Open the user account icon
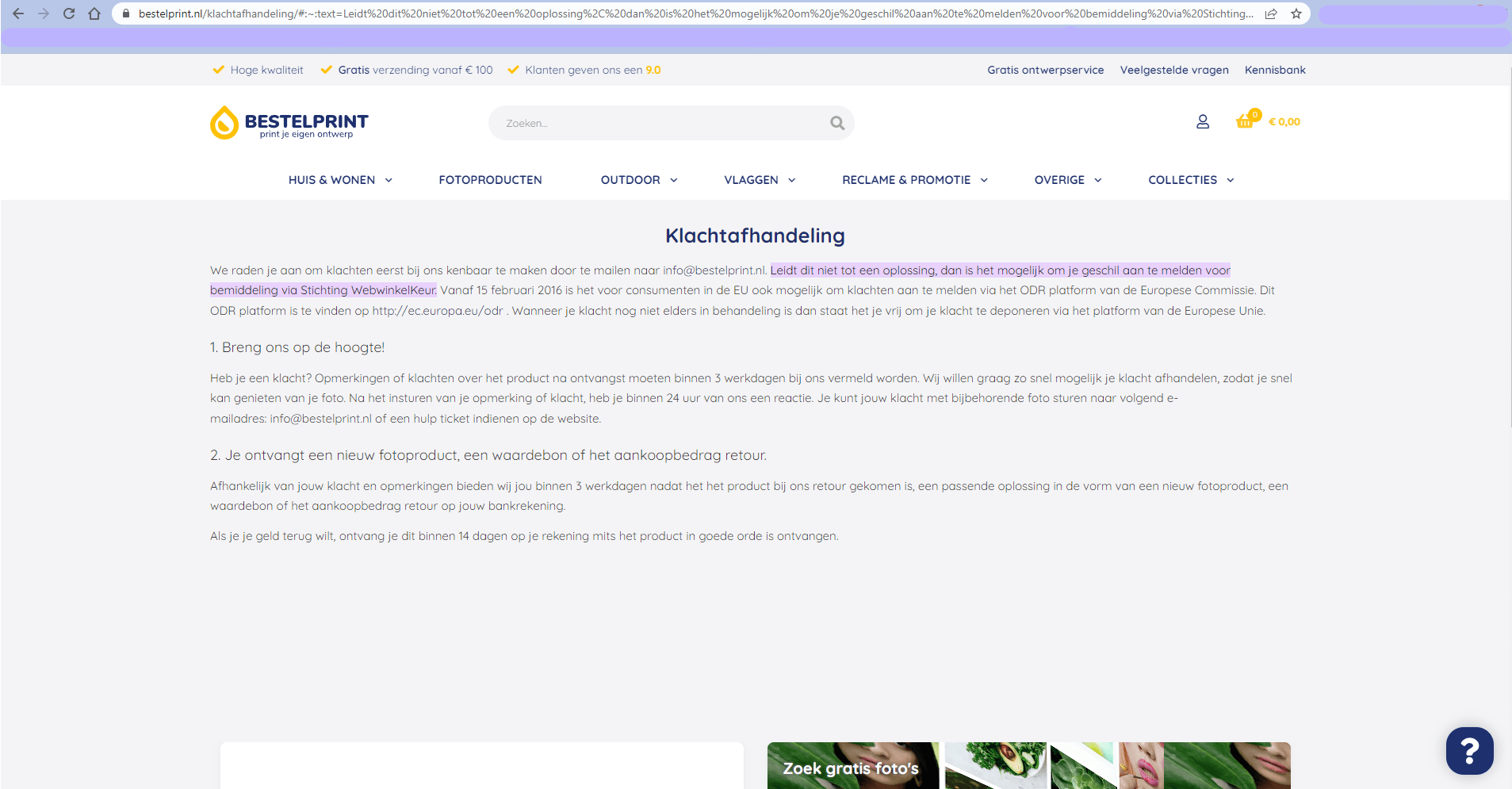Screen dimensions: 1512x789 click(1203, 122)
